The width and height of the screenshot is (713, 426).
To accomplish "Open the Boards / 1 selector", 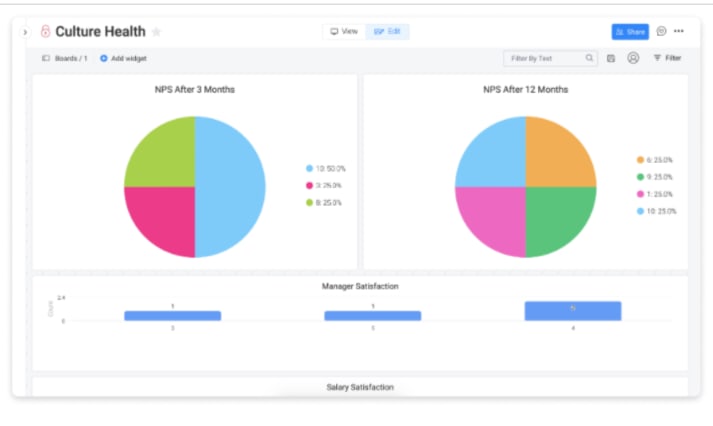I will (x=65, y=58).
